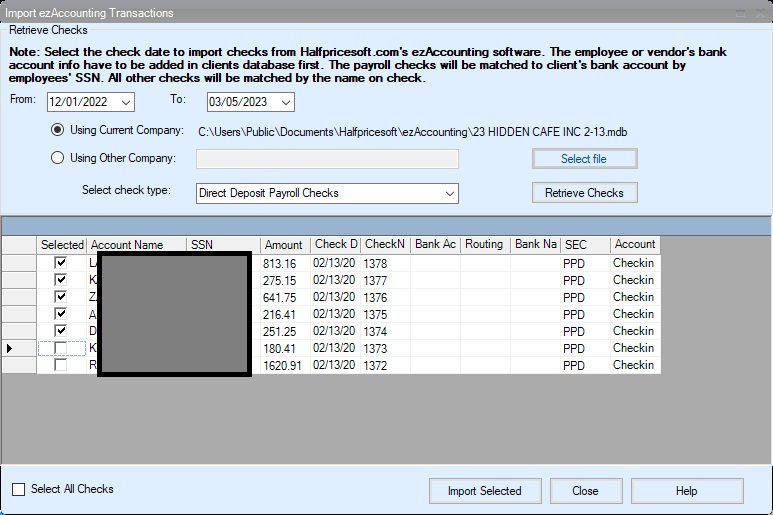Click the Retrieve Checks button

pos(584,193)
